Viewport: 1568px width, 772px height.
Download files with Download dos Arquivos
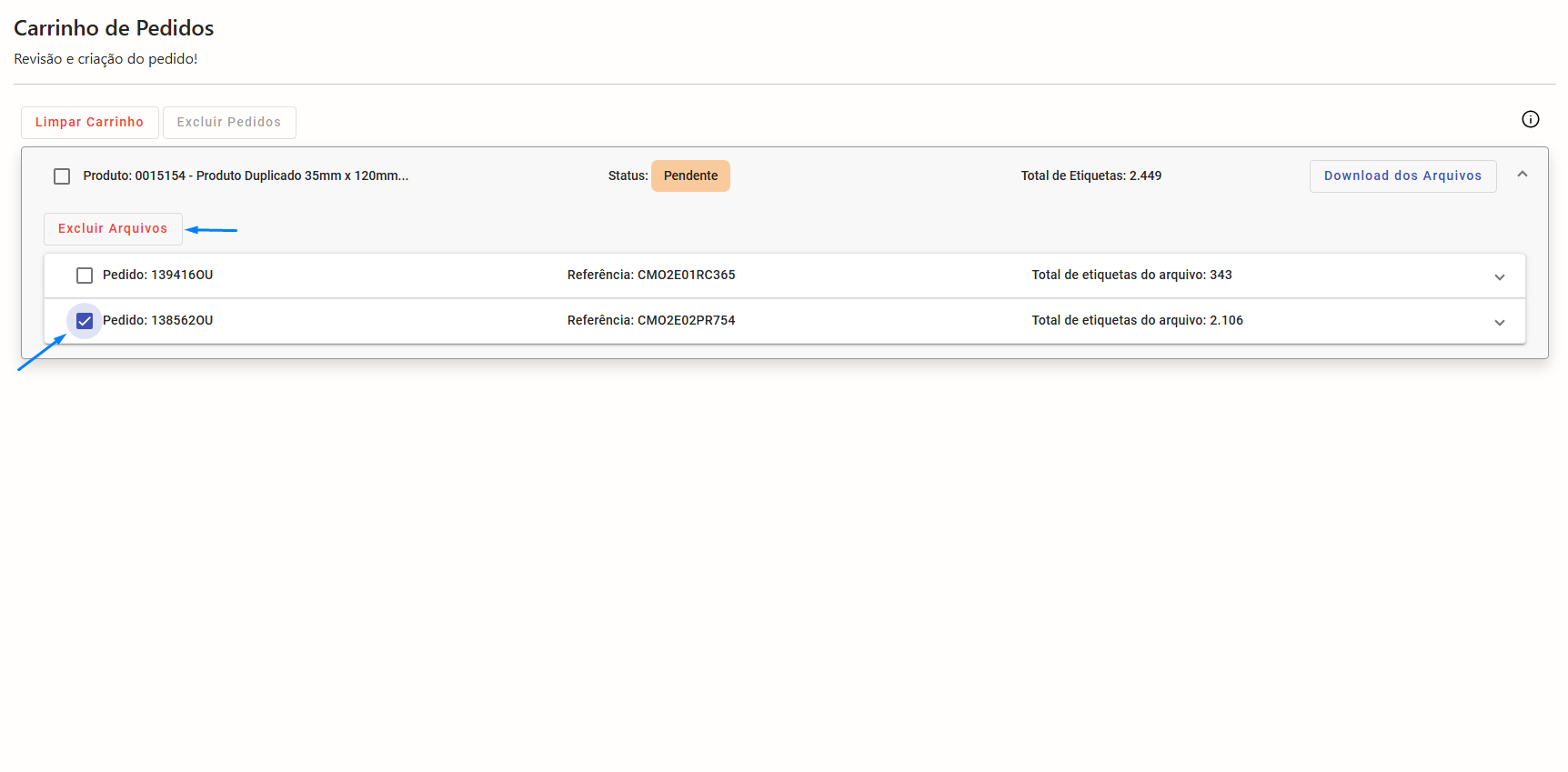(1402, 176)
